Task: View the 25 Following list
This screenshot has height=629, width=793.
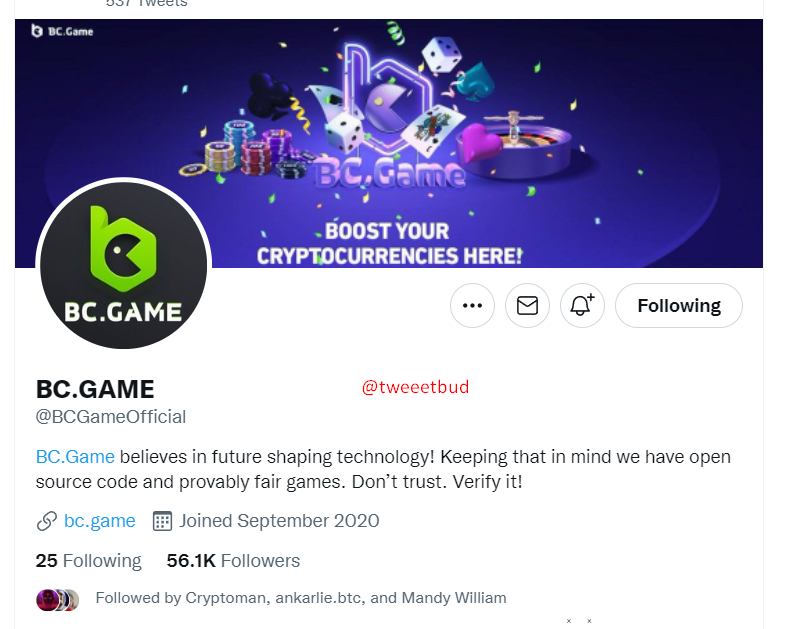Action: 88,561
